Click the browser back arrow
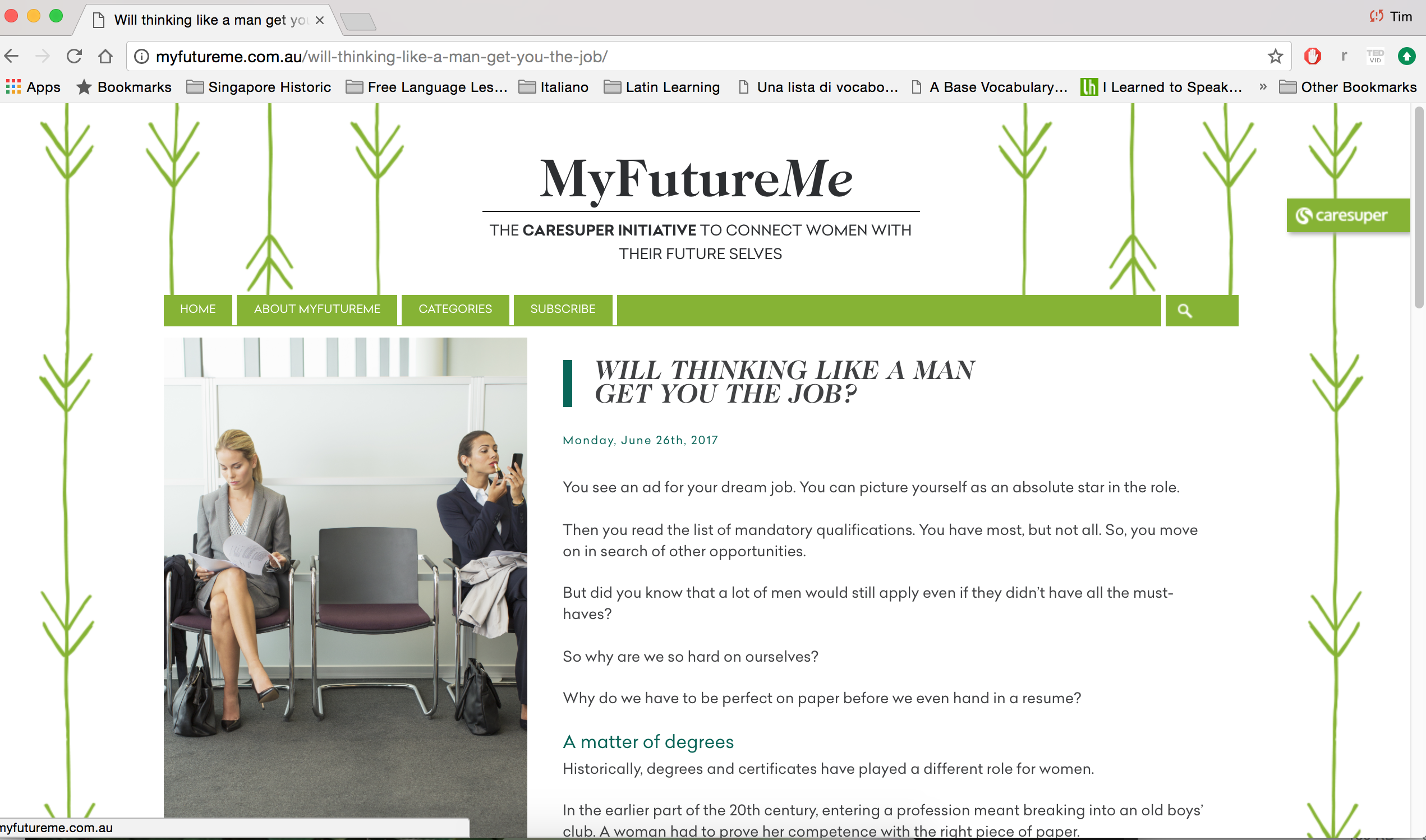Viewport: 1426px width, 840px height. coord(11,56)
